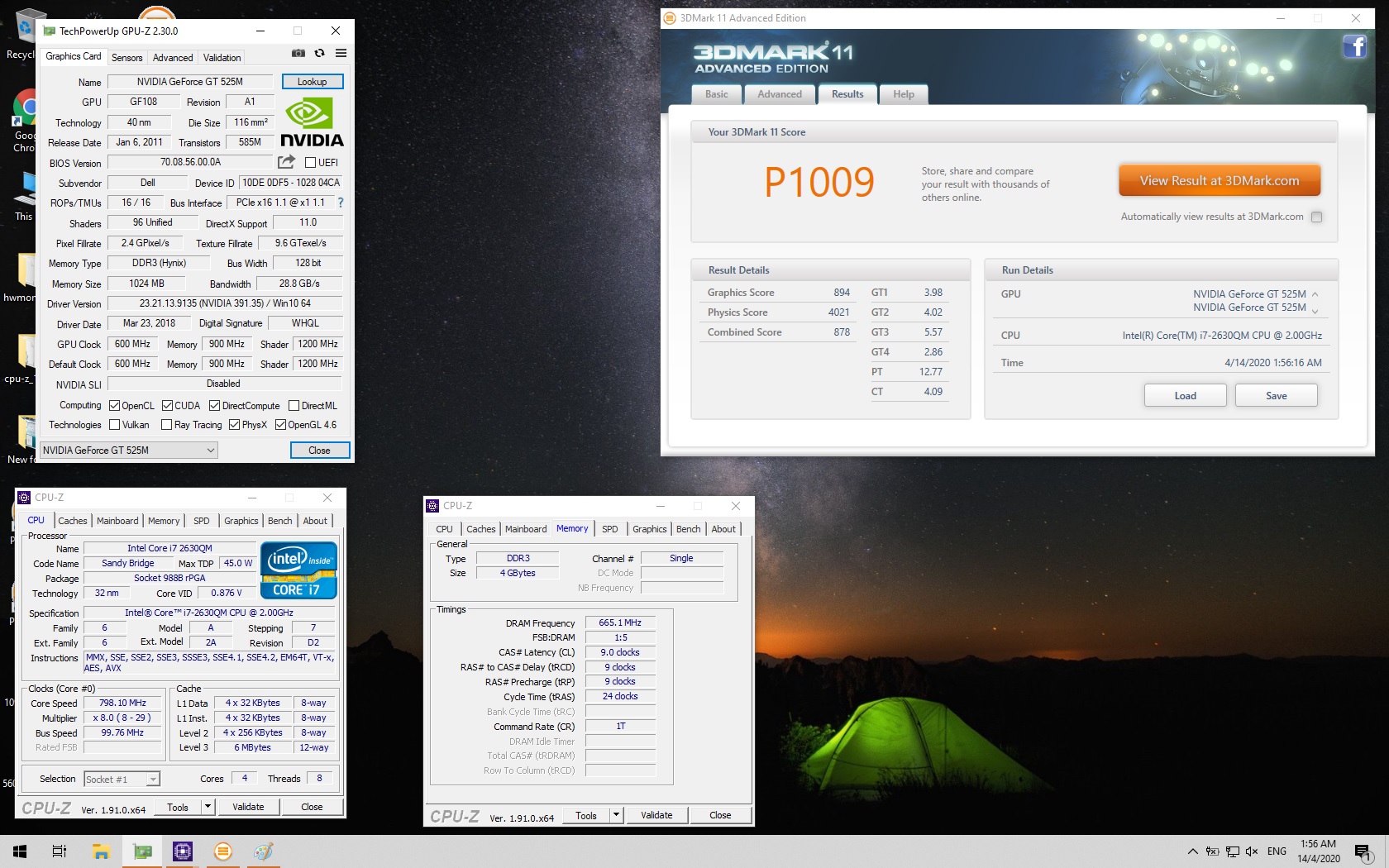Open SPD tab in CPU-Z Memory window

click(610, 529)
